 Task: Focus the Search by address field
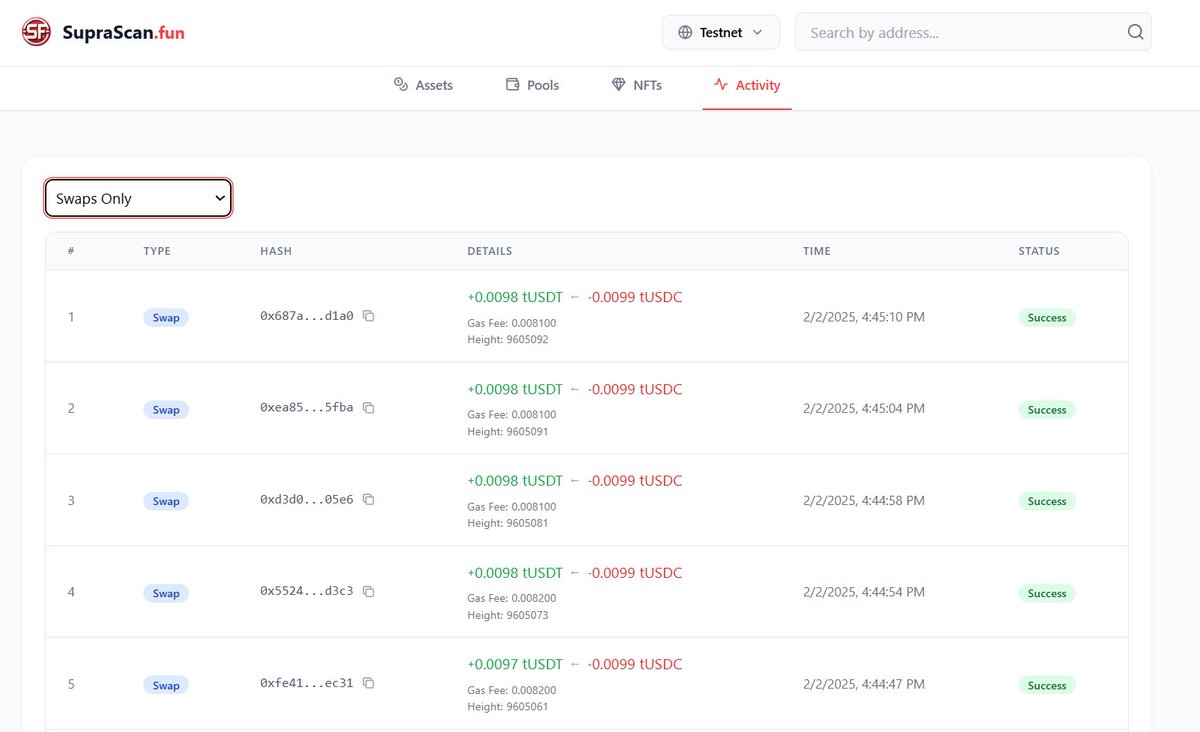pyautogui.click(x=973, y=32)
